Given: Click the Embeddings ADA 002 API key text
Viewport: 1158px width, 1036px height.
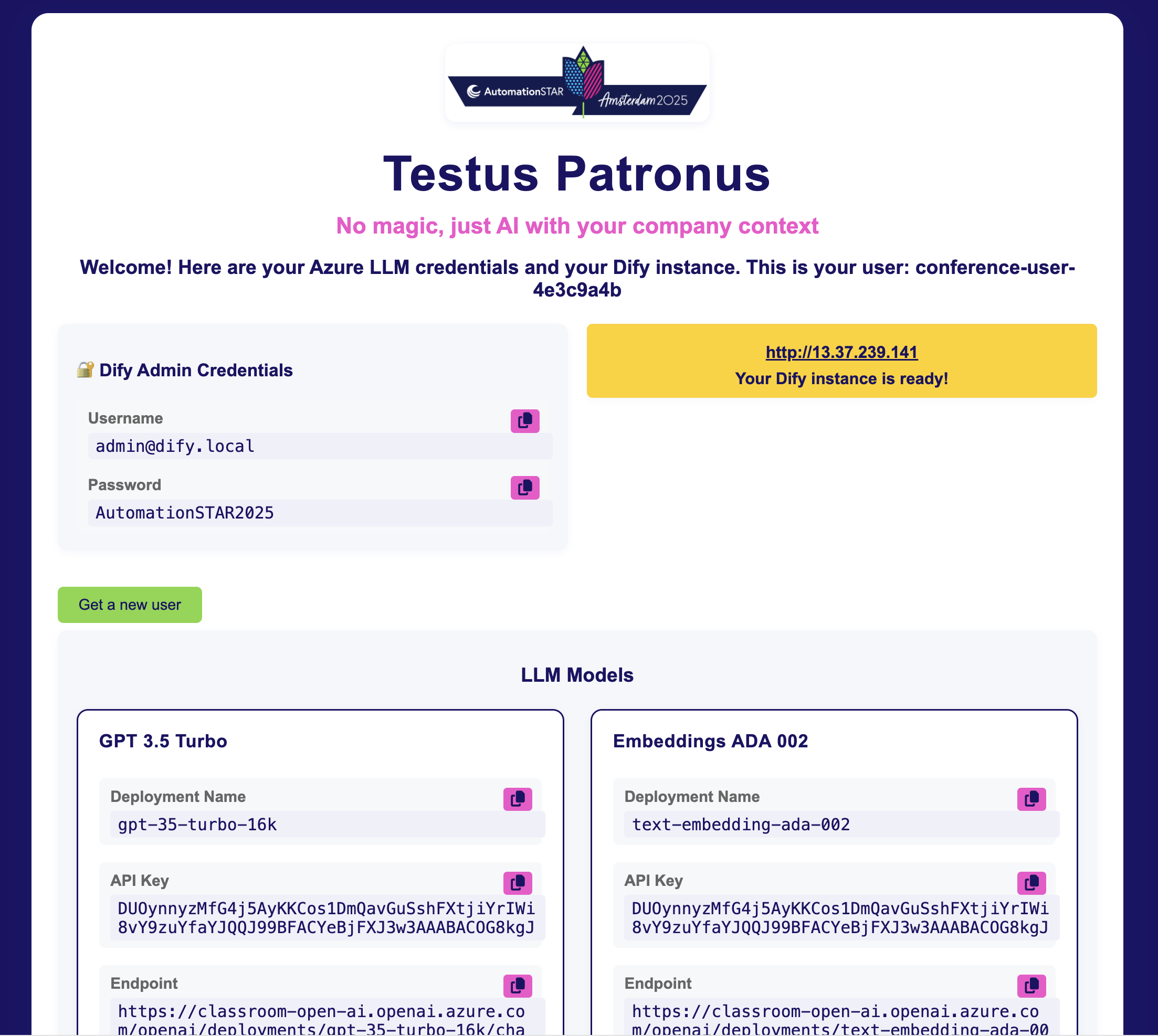Looking at the screenshot, I should [840, 917].
